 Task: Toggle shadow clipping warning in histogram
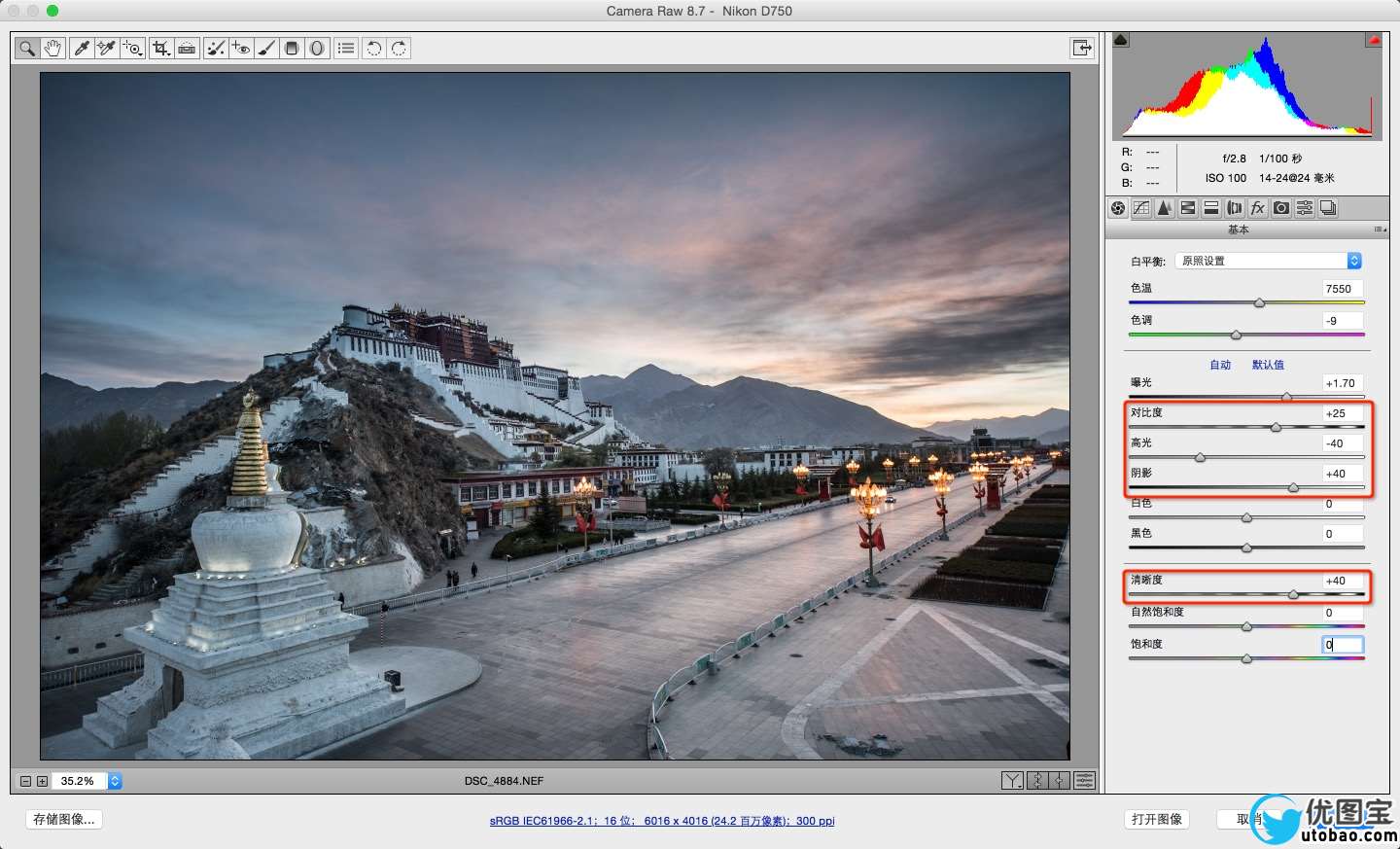click(x=1121, y=40)
